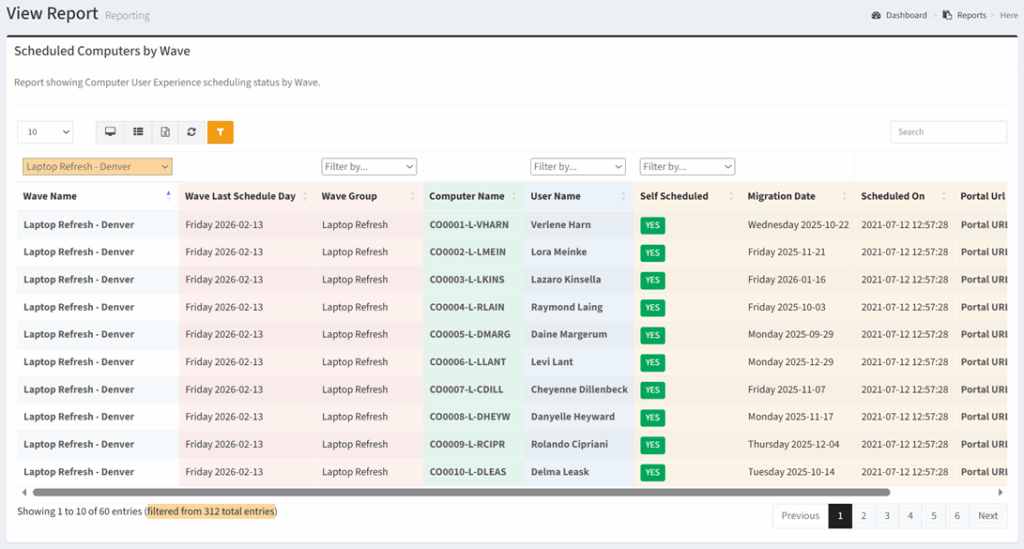
Task: Sort by Computer Name column arrows
Action: pyautogui.click(x=514, y=196)
